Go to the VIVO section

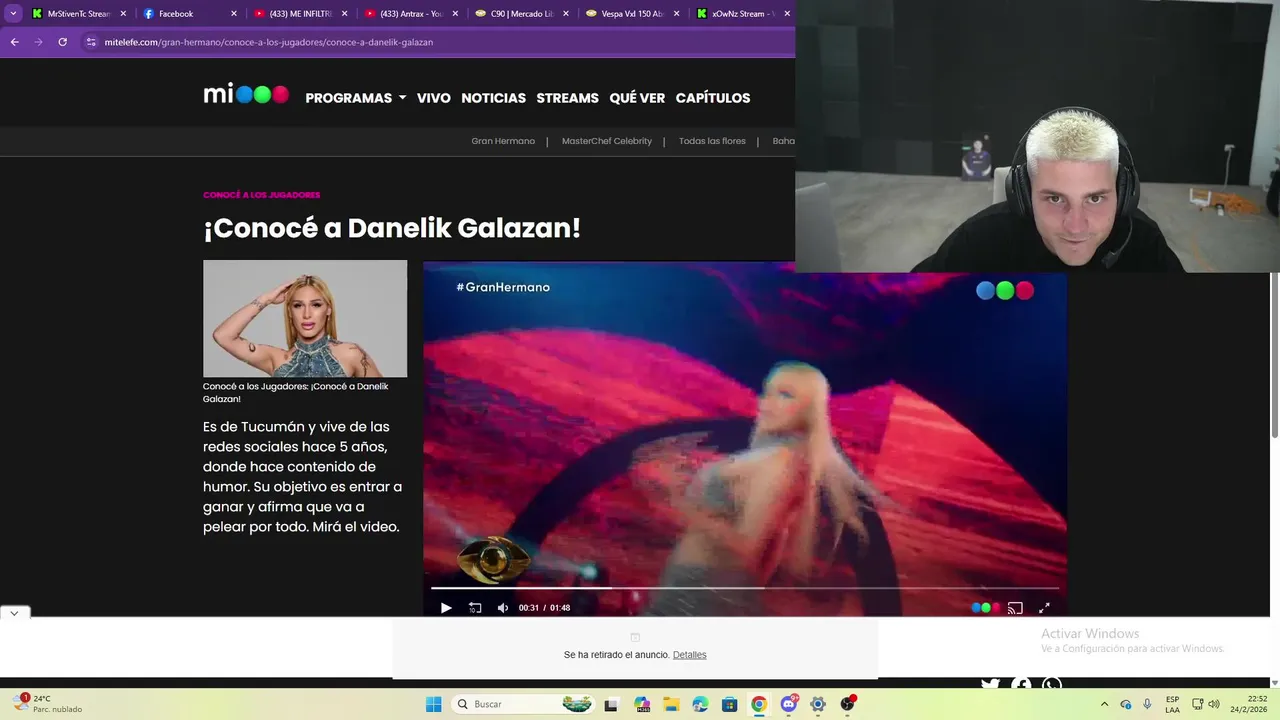pos(434,98)
